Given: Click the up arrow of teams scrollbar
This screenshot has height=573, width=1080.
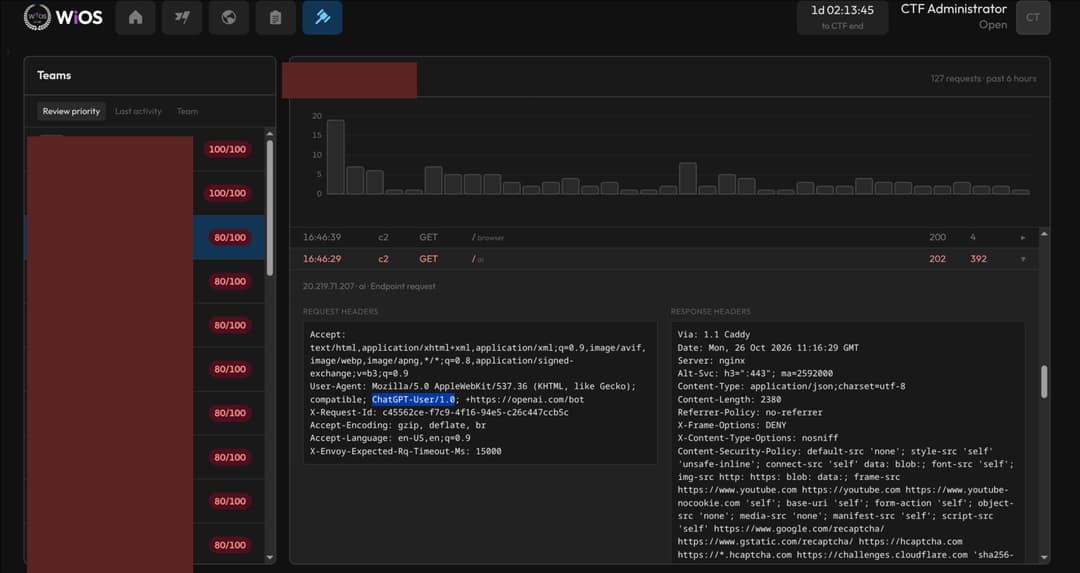Looking at the screenshot, I should pyautogui.click(x=269, y=134).
